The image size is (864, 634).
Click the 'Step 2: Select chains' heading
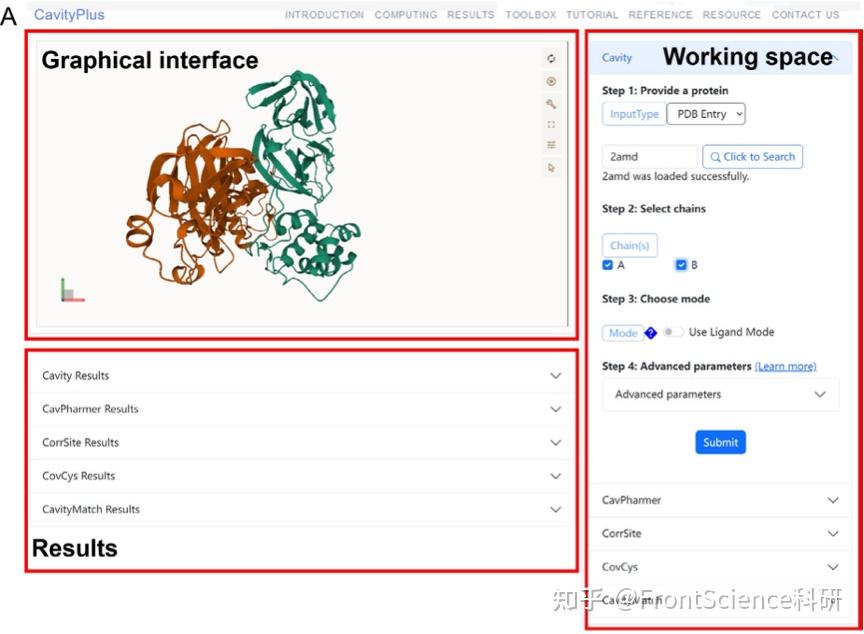[x=654, y=209]
